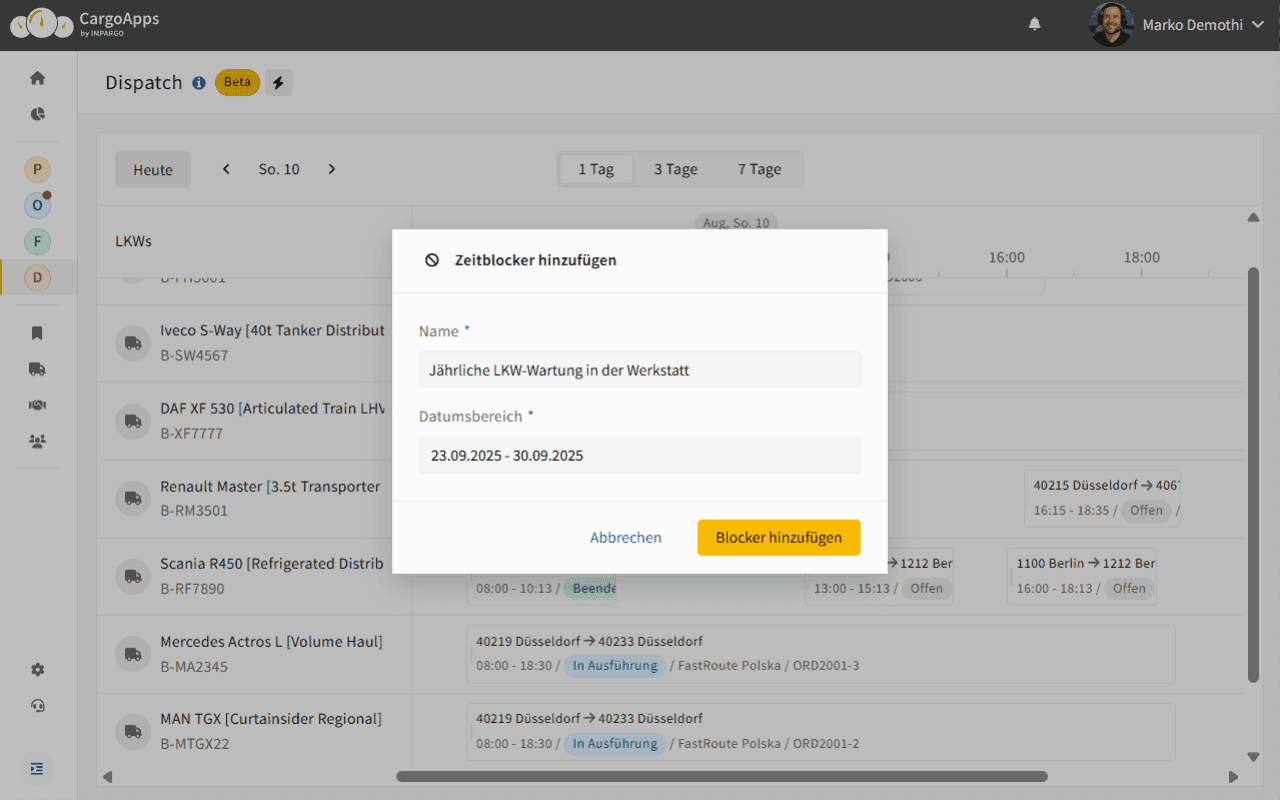Click the horizontal scrollbar below the timeline

pos(721,776)
